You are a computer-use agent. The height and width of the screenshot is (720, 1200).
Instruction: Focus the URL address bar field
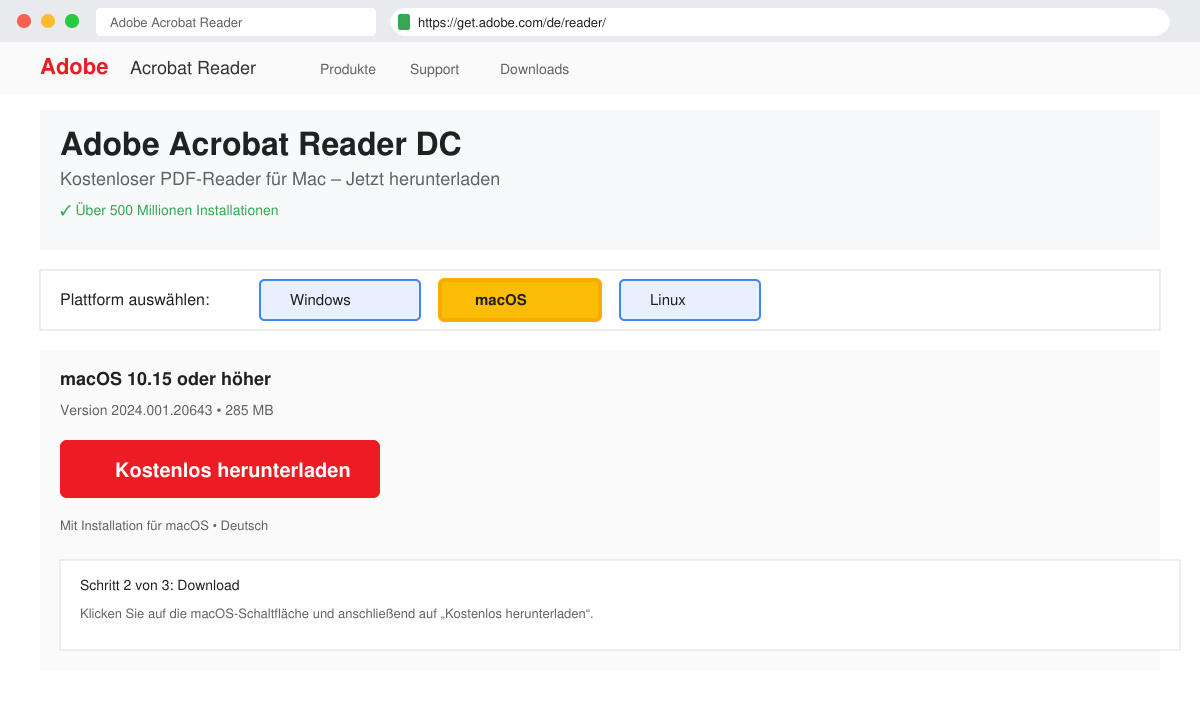tap(780, 22)
